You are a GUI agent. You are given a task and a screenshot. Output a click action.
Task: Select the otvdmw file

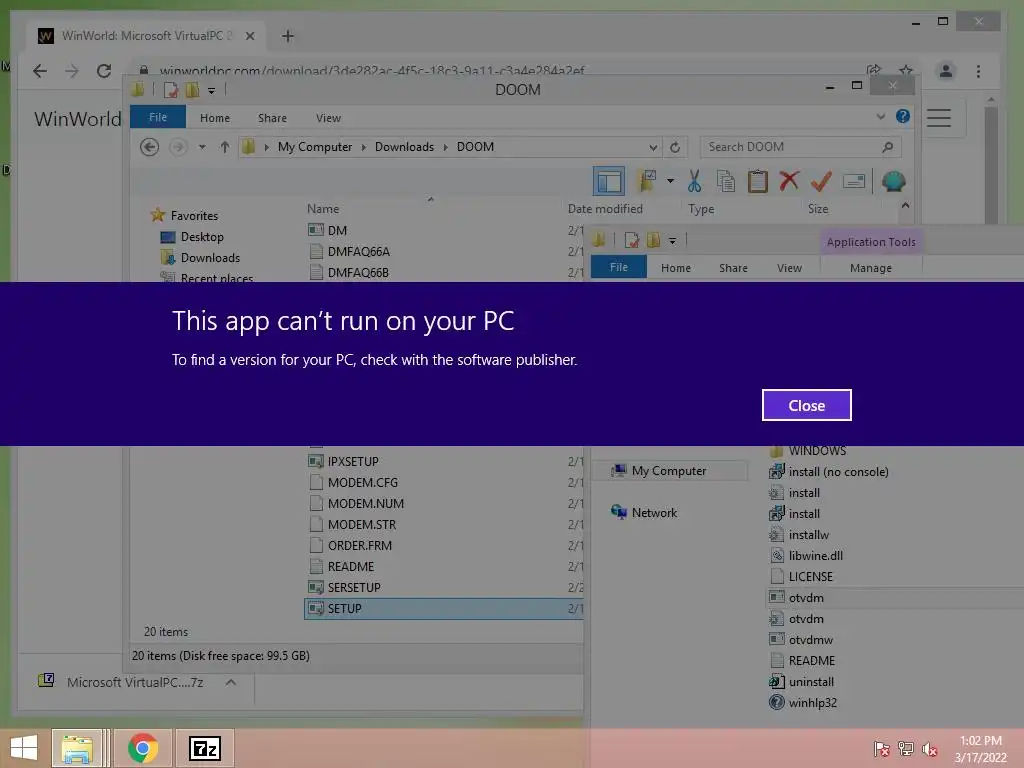810,639
